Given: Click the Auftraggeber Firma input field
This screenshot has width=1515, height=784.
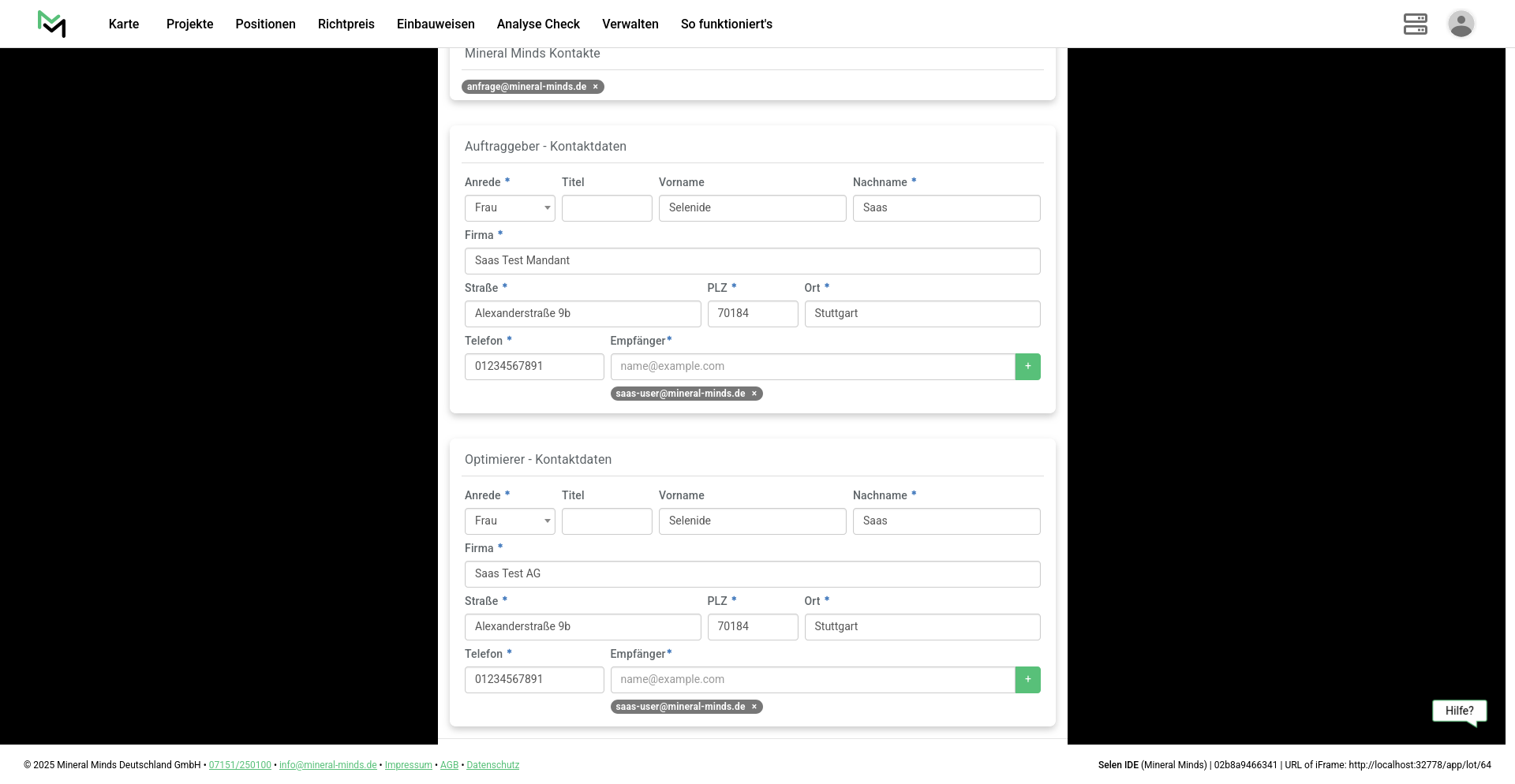Looking at the screenshot, I should (752, 261).
